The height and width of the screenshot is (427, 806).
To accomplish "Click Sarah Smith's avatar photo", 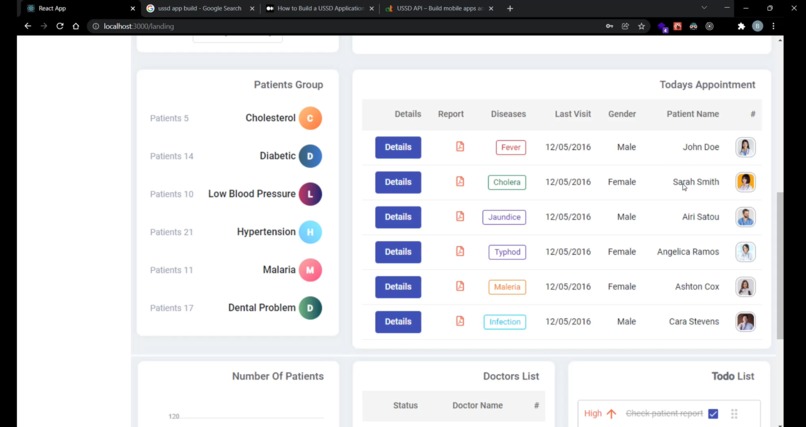I will pyautogui.click(x=745, y=182).
